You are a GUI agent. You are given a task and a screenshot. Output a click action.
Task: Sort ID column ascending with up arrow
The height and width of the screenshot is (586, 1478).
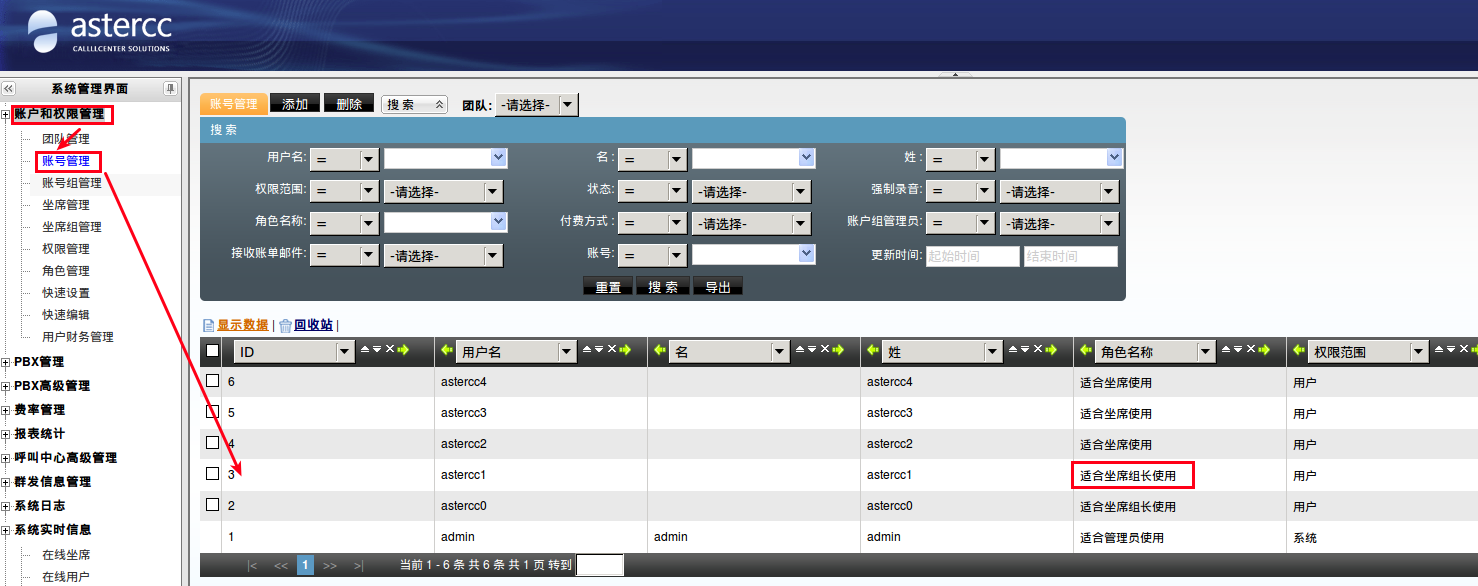[x=365, y=350]
